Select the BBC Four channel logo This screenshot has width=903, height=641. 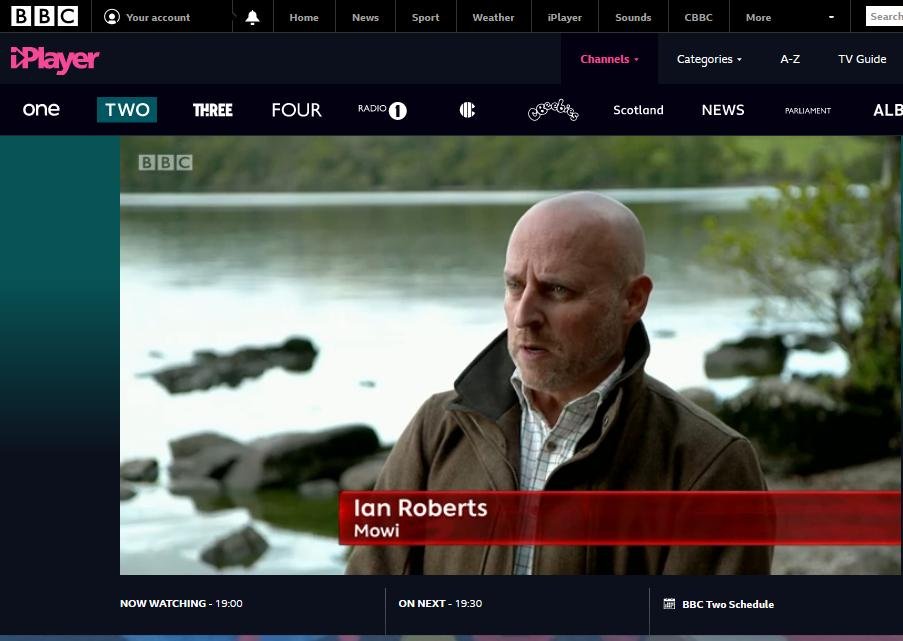[296, 110]
